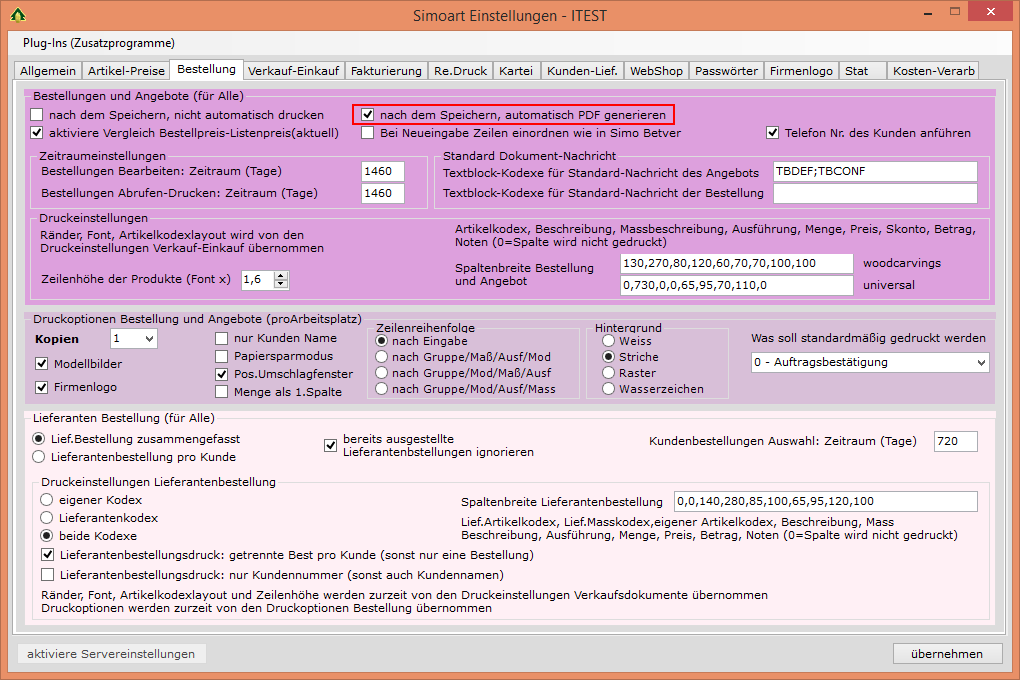Viewport: 1020px width, 680px height.
Task: Select the Raster background radio button
Action: pyautogui.click(x=609, y=372)
